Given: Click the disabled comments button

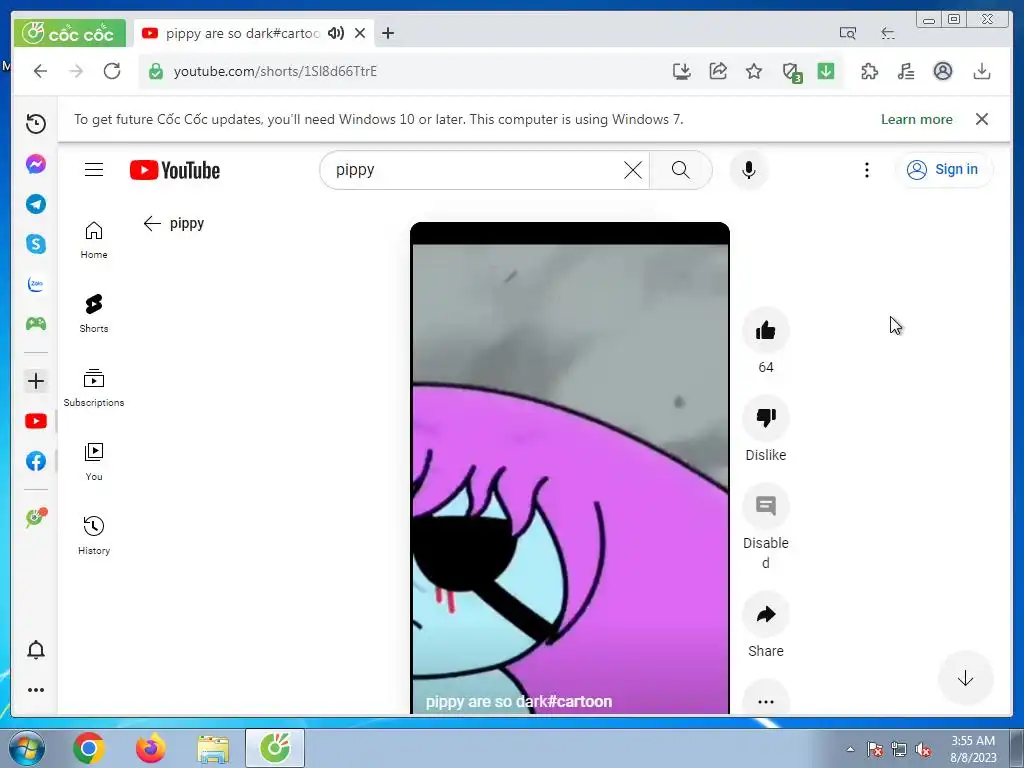Looking at the screenshot, I should (766, 506).
